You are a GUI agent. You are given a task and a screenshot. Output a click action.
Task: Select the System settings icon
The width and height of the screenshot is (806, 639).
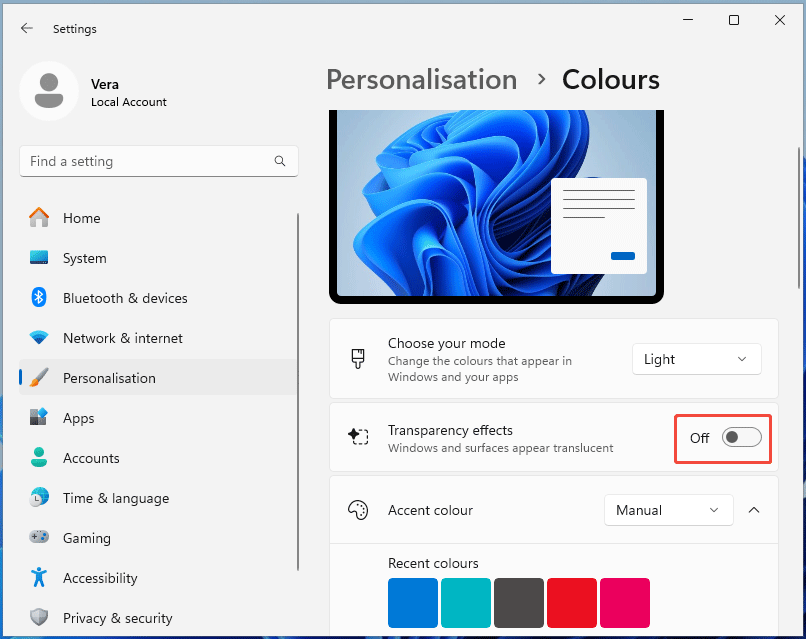[x=40, y=258]
